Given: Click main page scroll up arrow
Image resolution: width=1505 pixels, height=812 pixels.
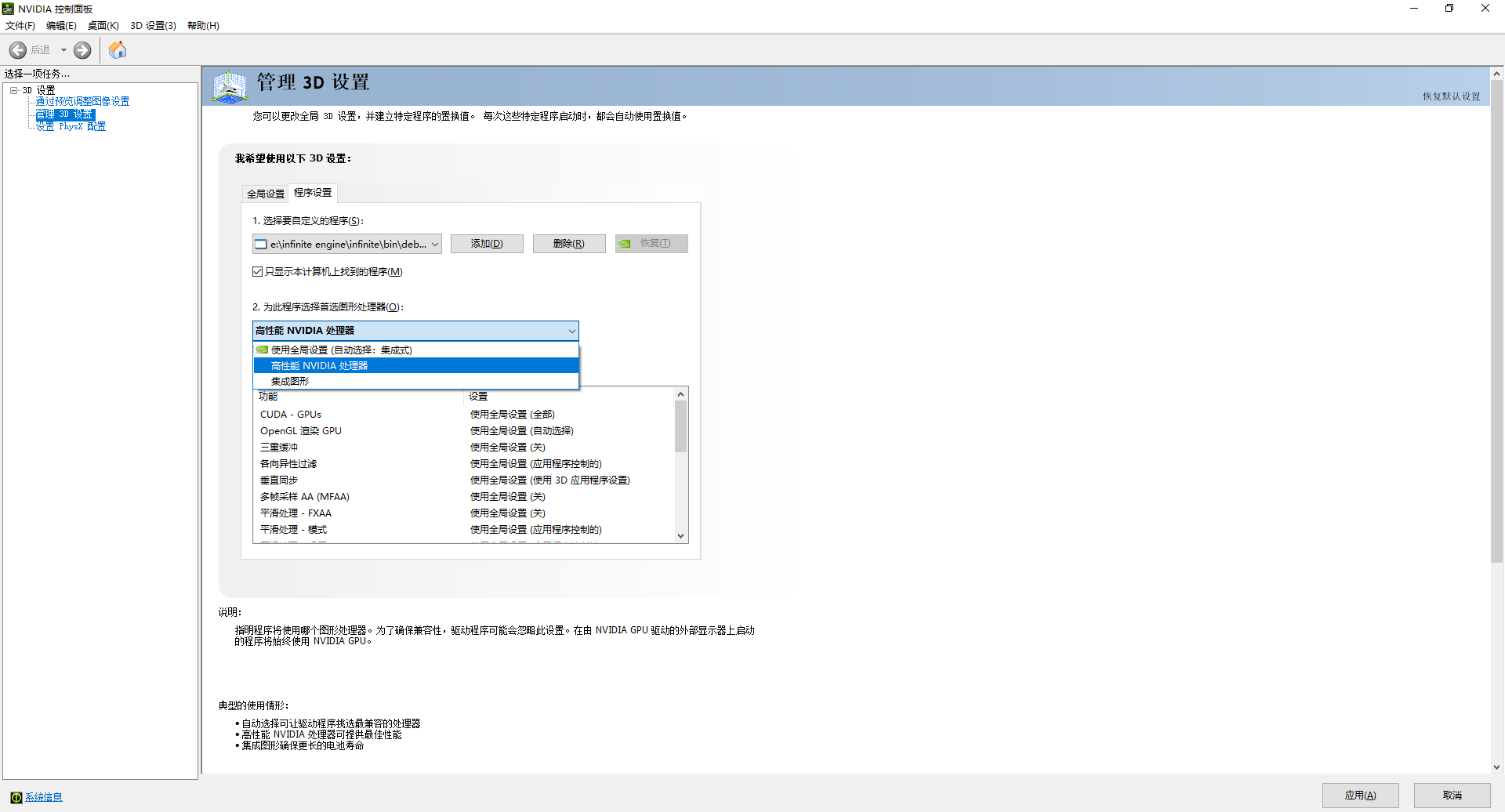Looking at the screenshot, I should (1496, 74).
